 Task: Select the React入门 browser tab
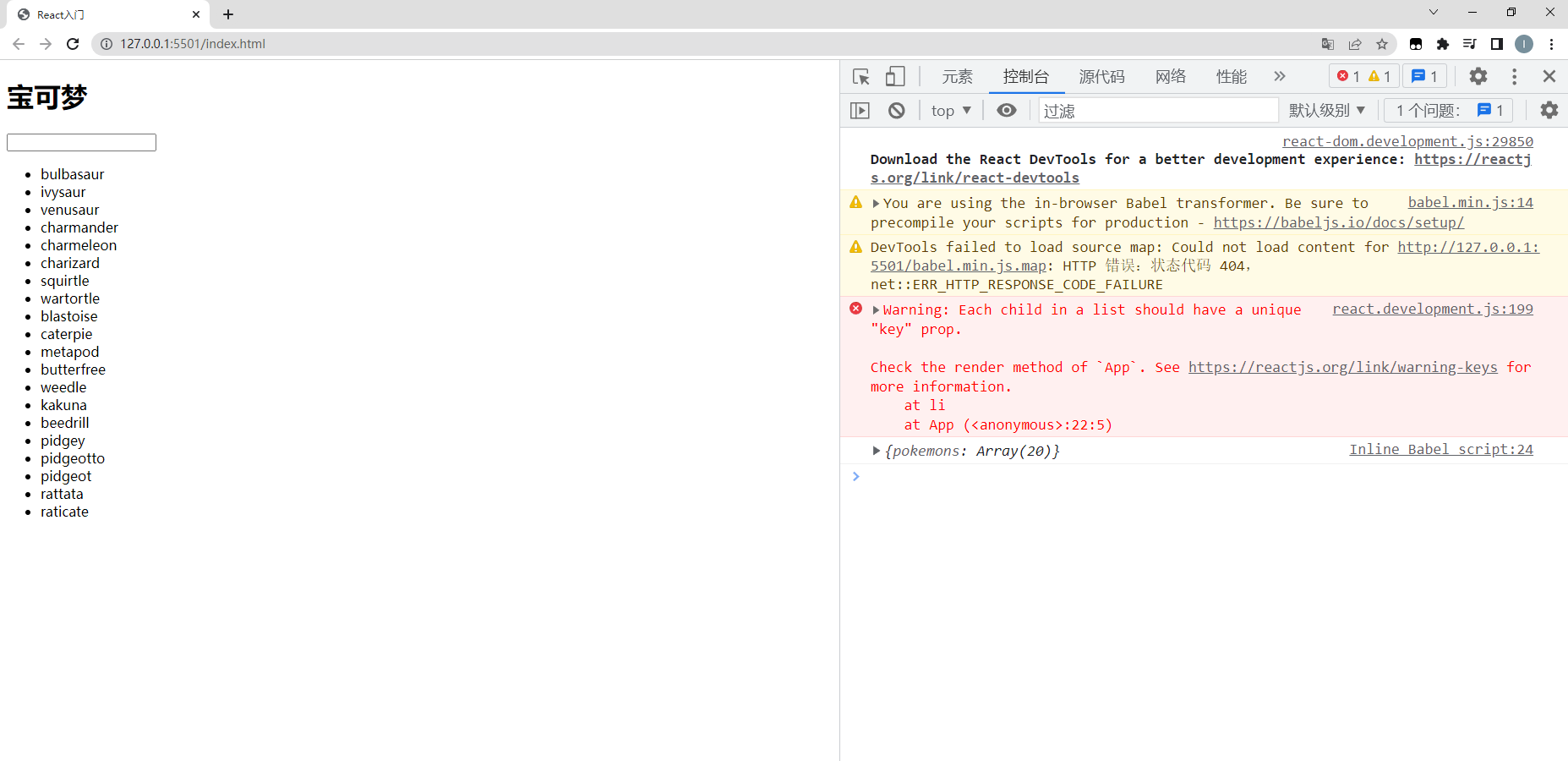107,14
